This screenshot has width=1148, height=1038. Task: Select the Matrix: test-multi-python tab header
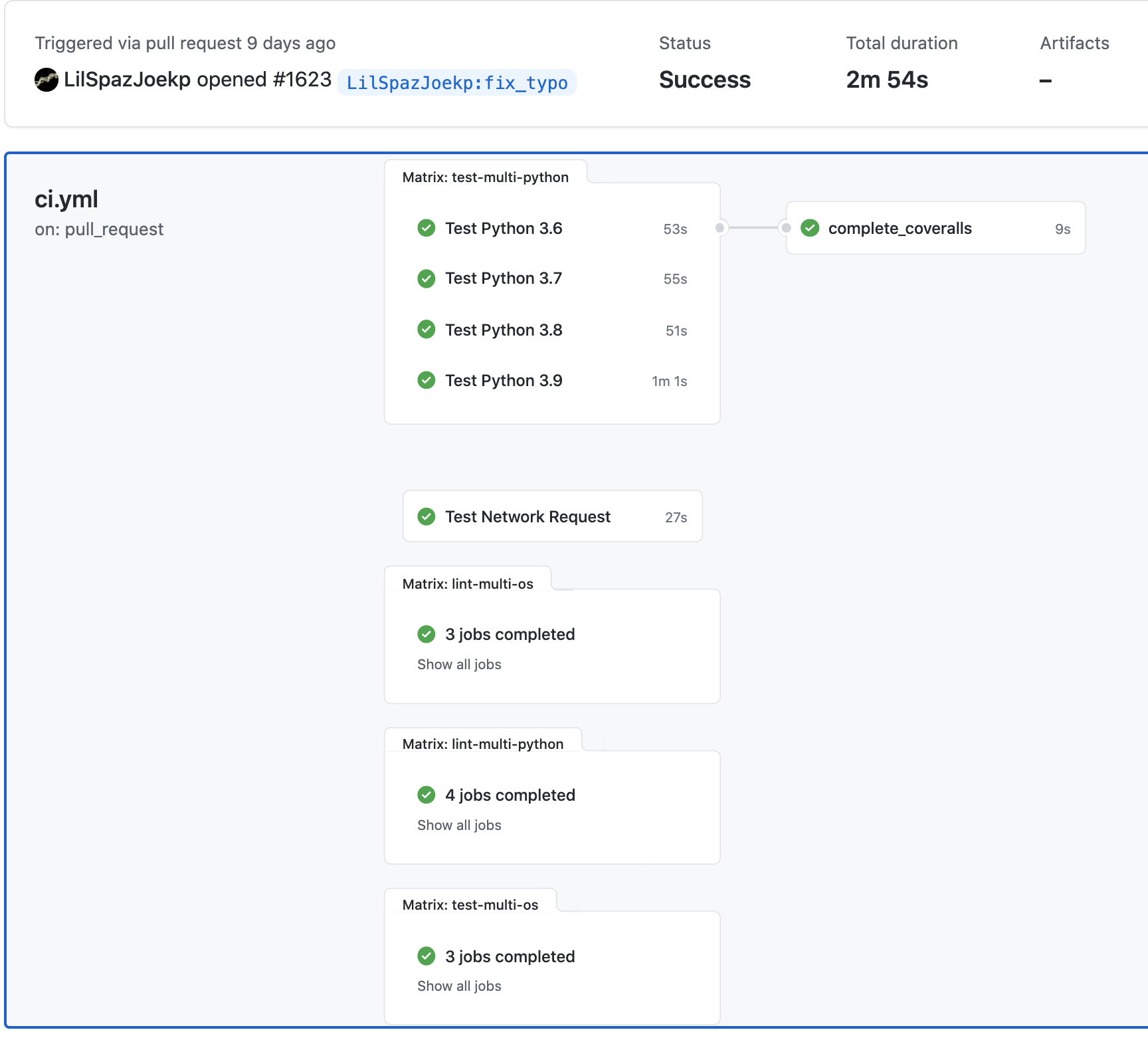(x=485, y=177)
